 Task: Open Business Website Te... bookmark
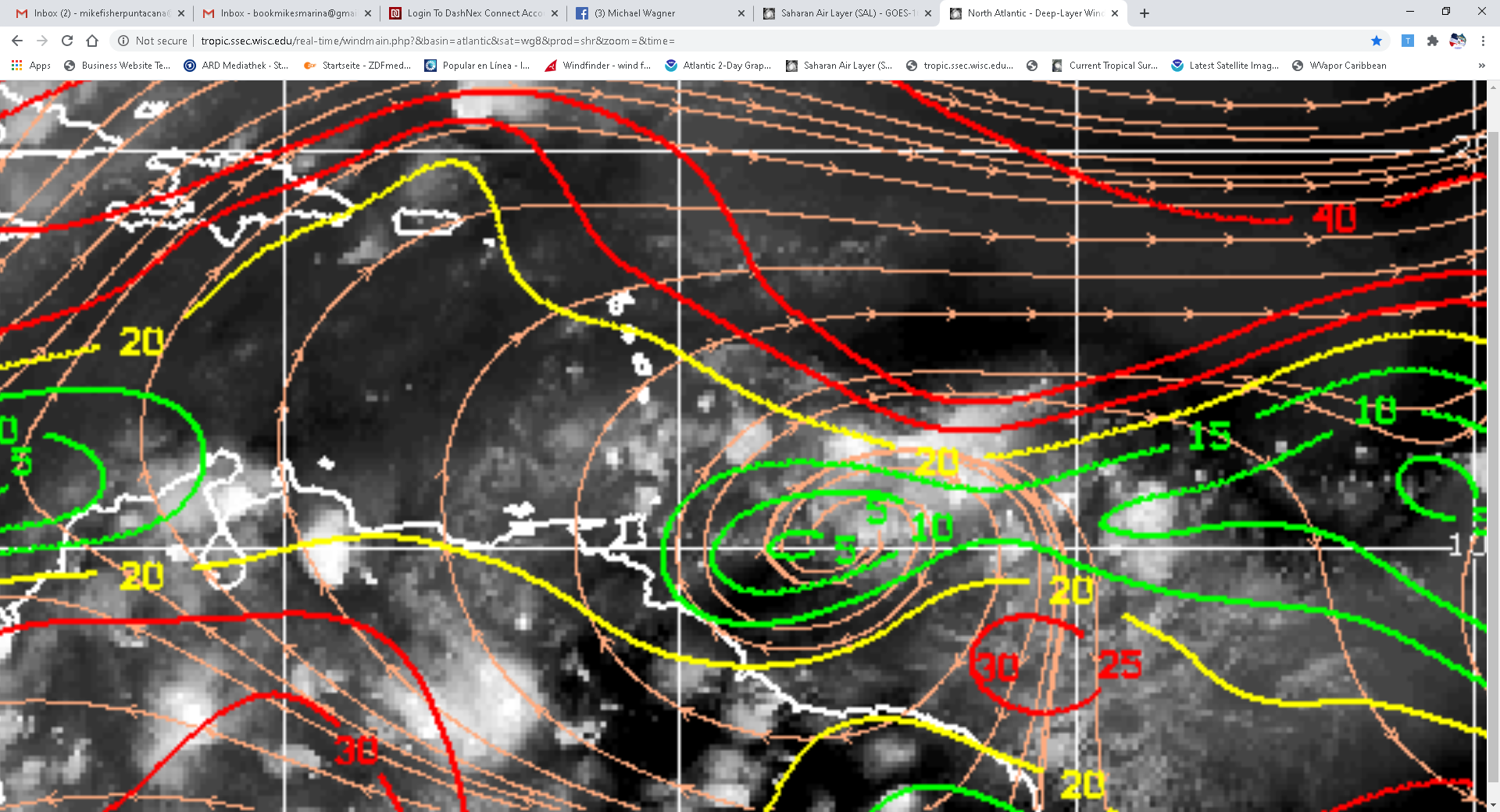click(117, 66)
